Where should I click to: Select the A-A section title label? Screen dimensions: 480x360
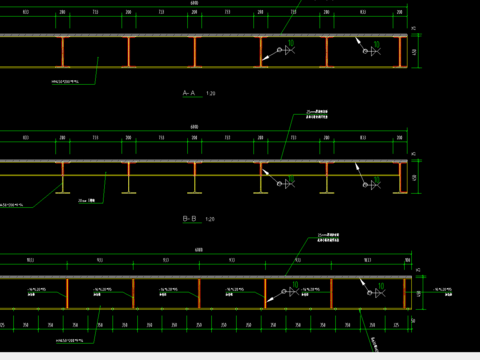point(189,93)
